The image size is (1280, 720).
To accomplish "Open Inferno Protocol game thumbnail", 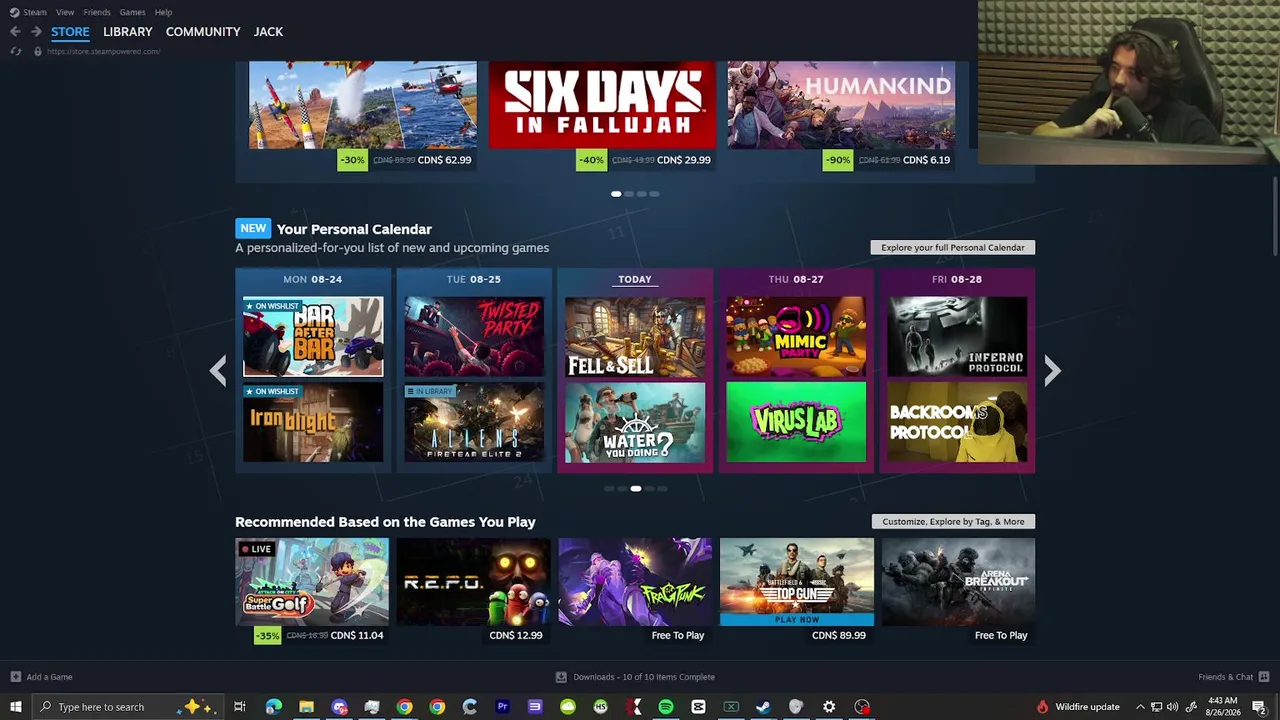I will [957, 336].
